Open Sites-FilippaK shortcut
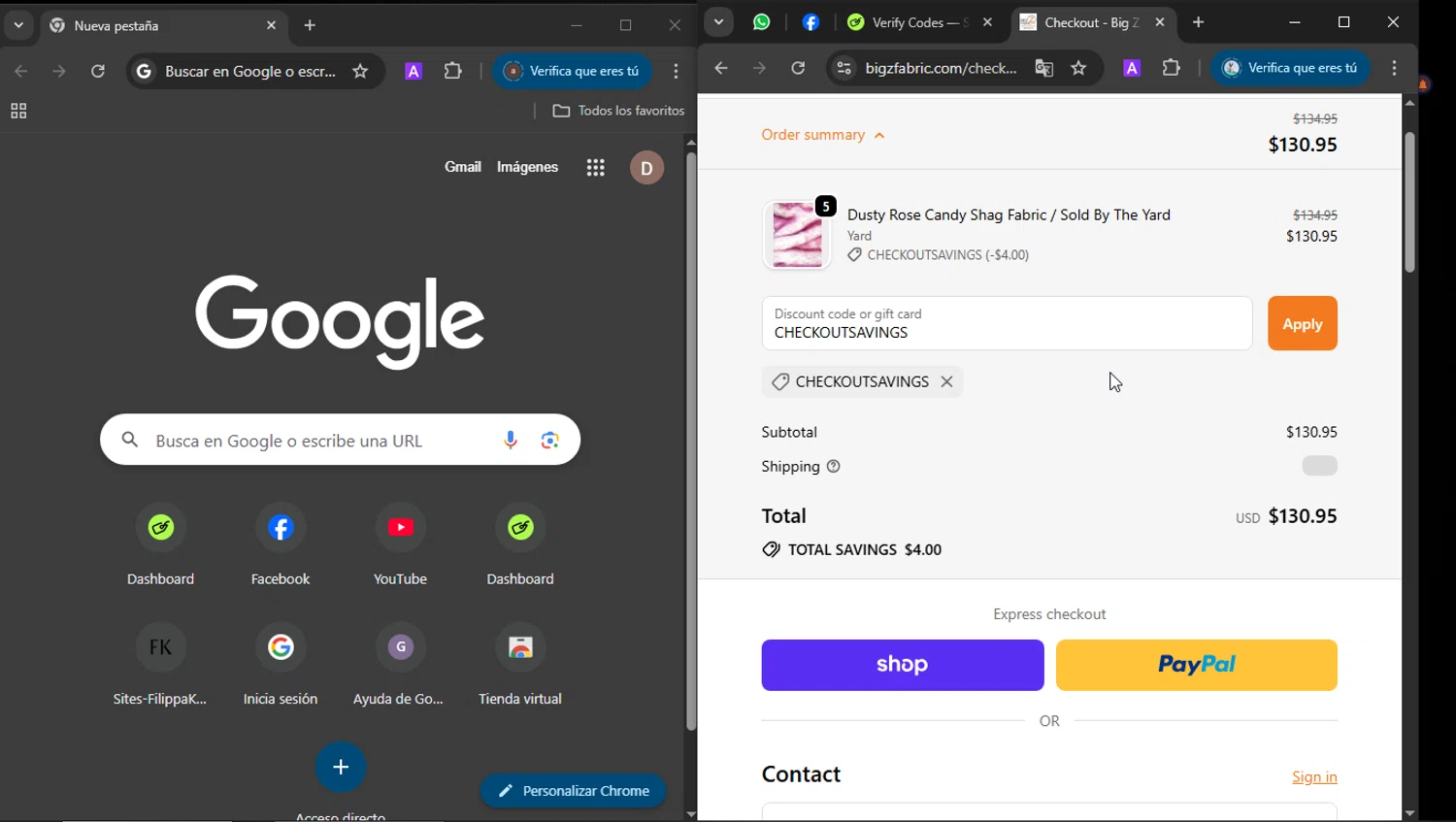This screenshot has height=822, width=1456. 160,665
